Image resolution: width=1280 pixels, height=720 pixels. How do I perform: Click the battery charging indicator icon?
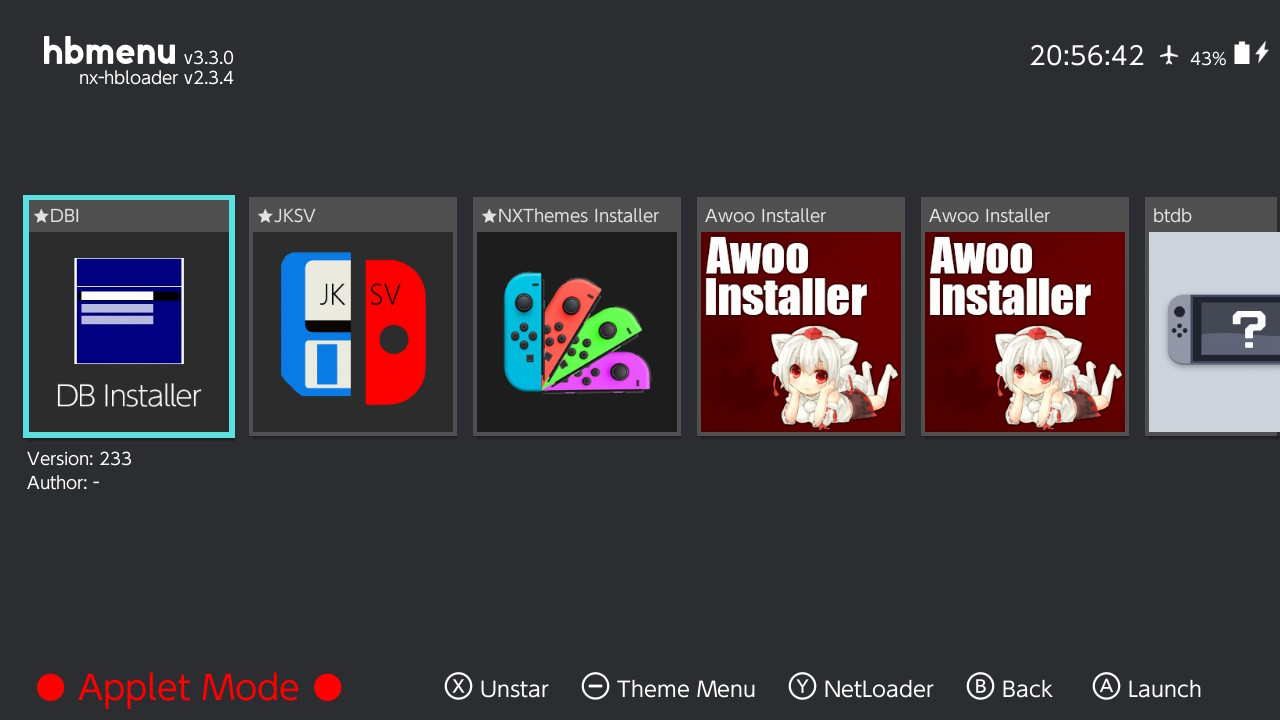pos(1251,53)
